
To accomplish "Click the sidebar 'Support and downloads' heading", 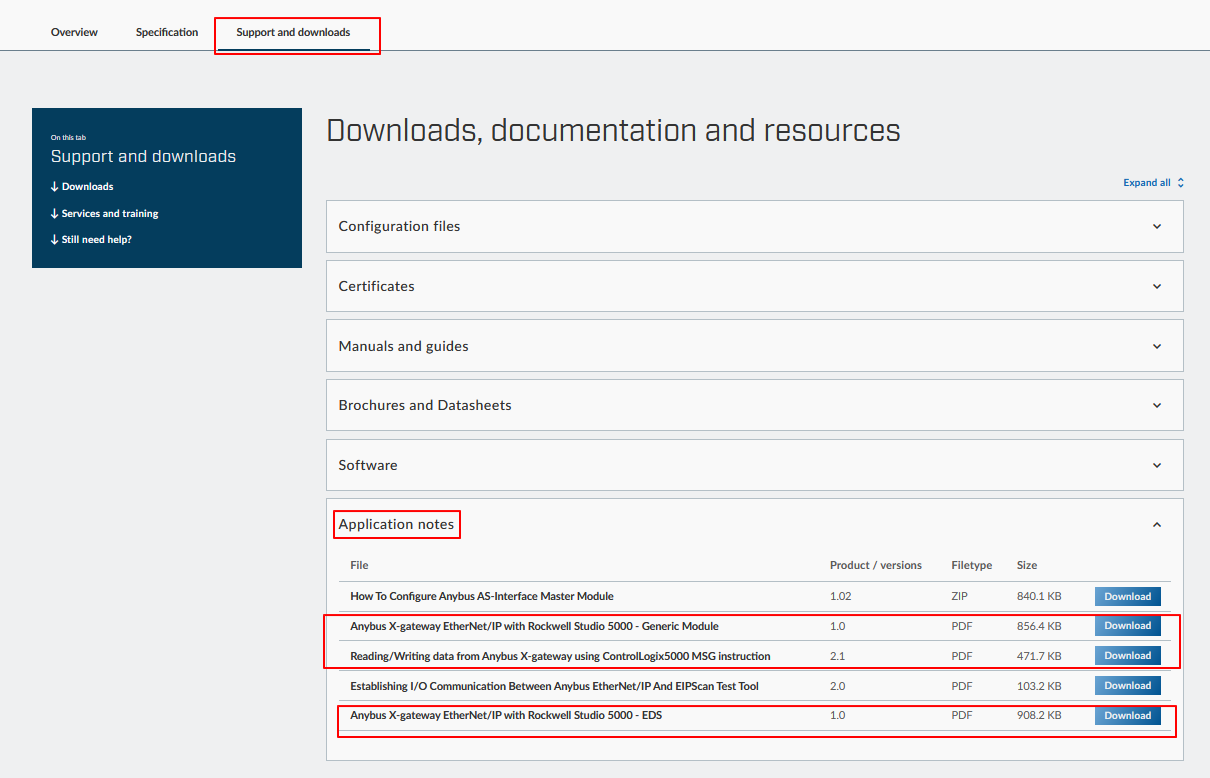I will [143, 156].
